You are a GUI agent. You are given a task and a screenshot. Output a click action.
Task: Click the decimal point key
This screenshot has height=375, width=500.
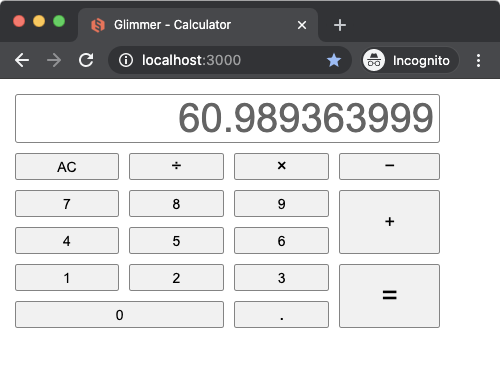(281, 315)
